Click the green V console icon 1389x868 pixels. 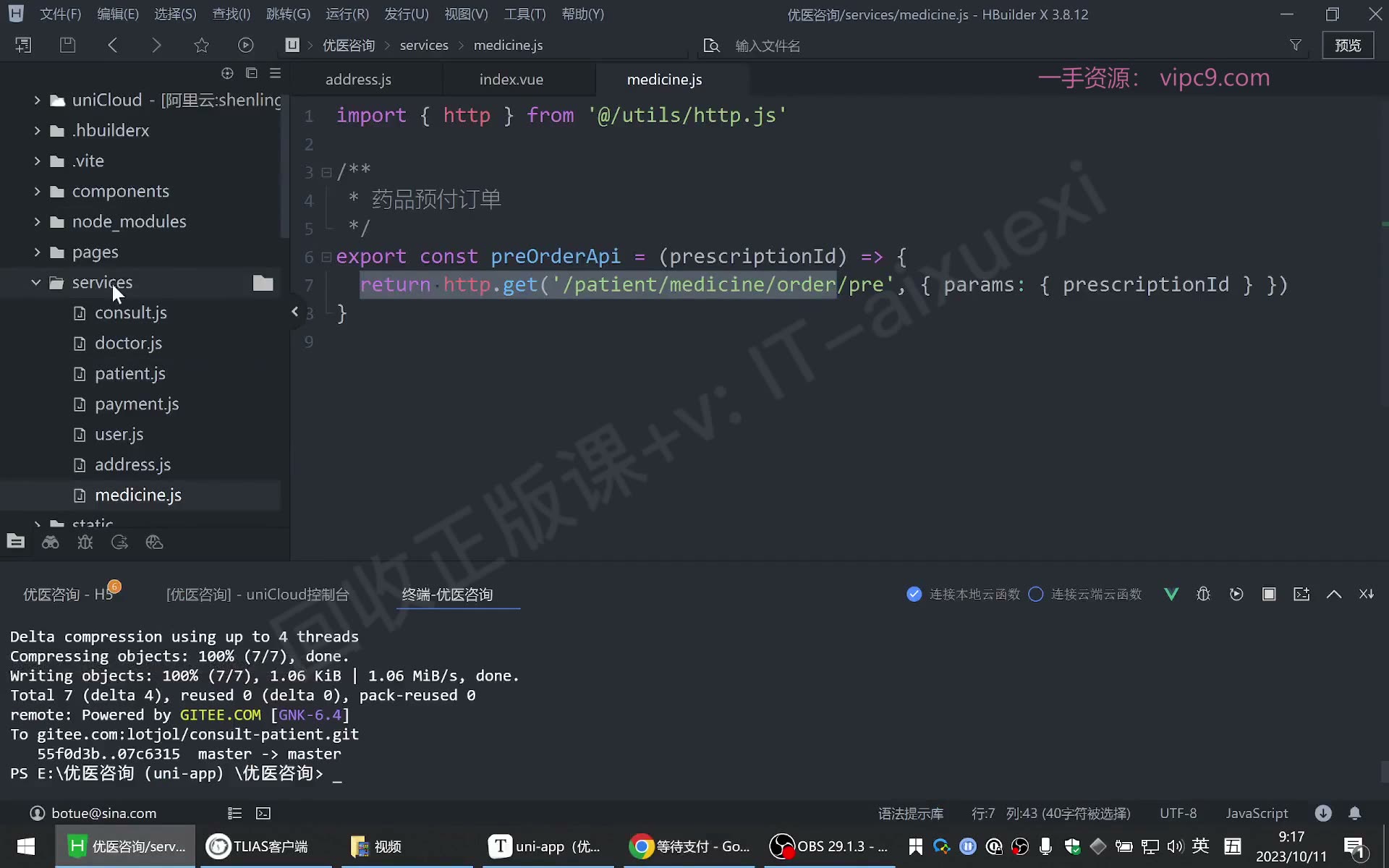[x=1171, y=594]
